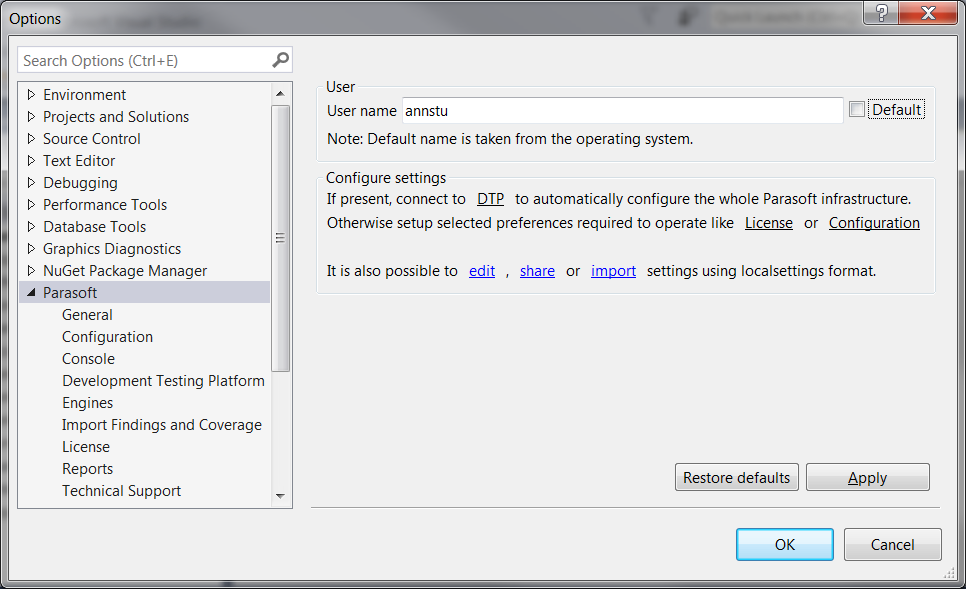Expand the Text Editor node
Image resolution: width=966 pixels, height=589 pixels.
pos(31,161)
